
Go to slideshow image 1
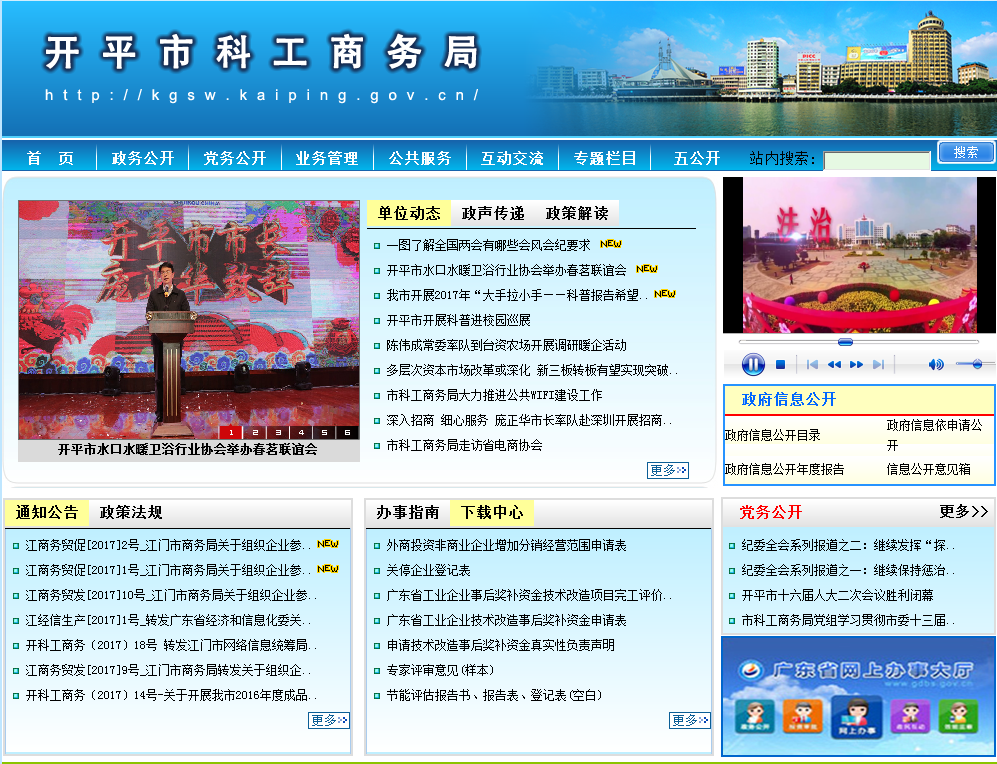point(231,432)
